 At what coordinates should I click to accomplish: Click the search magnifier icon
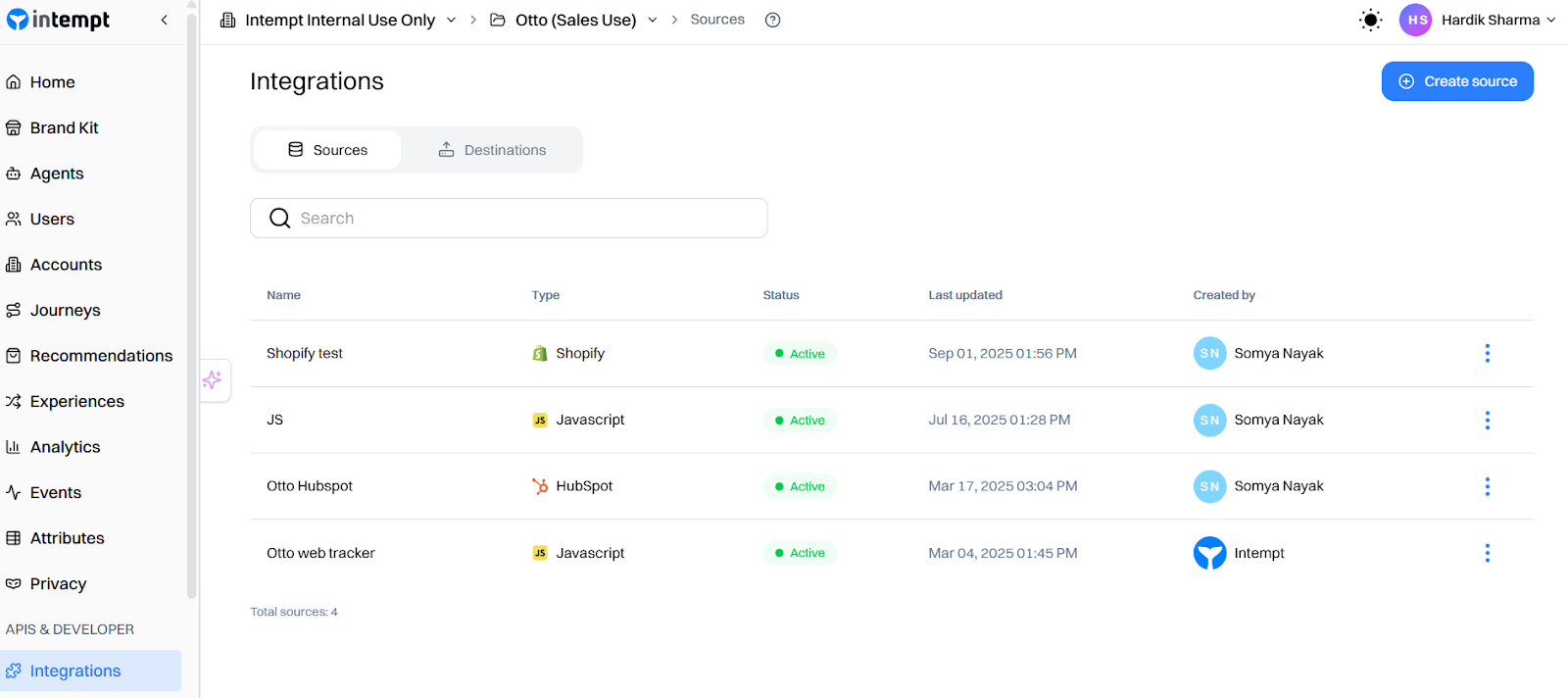pyautogui.click(x=280, y=218)
